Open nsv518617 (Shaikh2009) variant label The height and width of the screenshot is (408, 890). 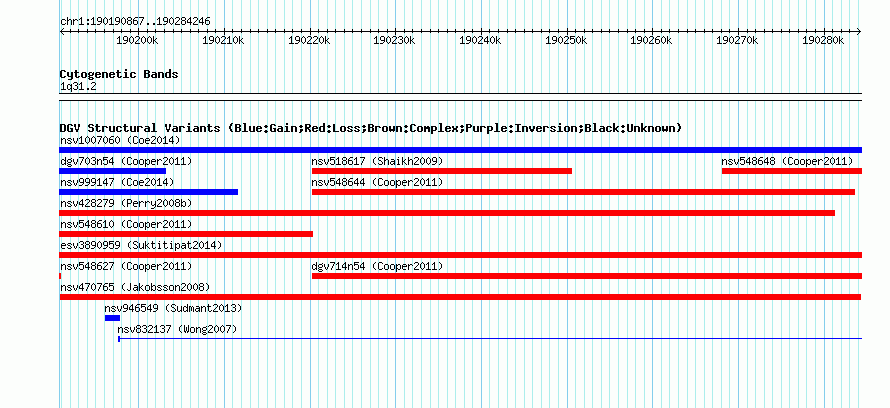(x=377, y=161)
